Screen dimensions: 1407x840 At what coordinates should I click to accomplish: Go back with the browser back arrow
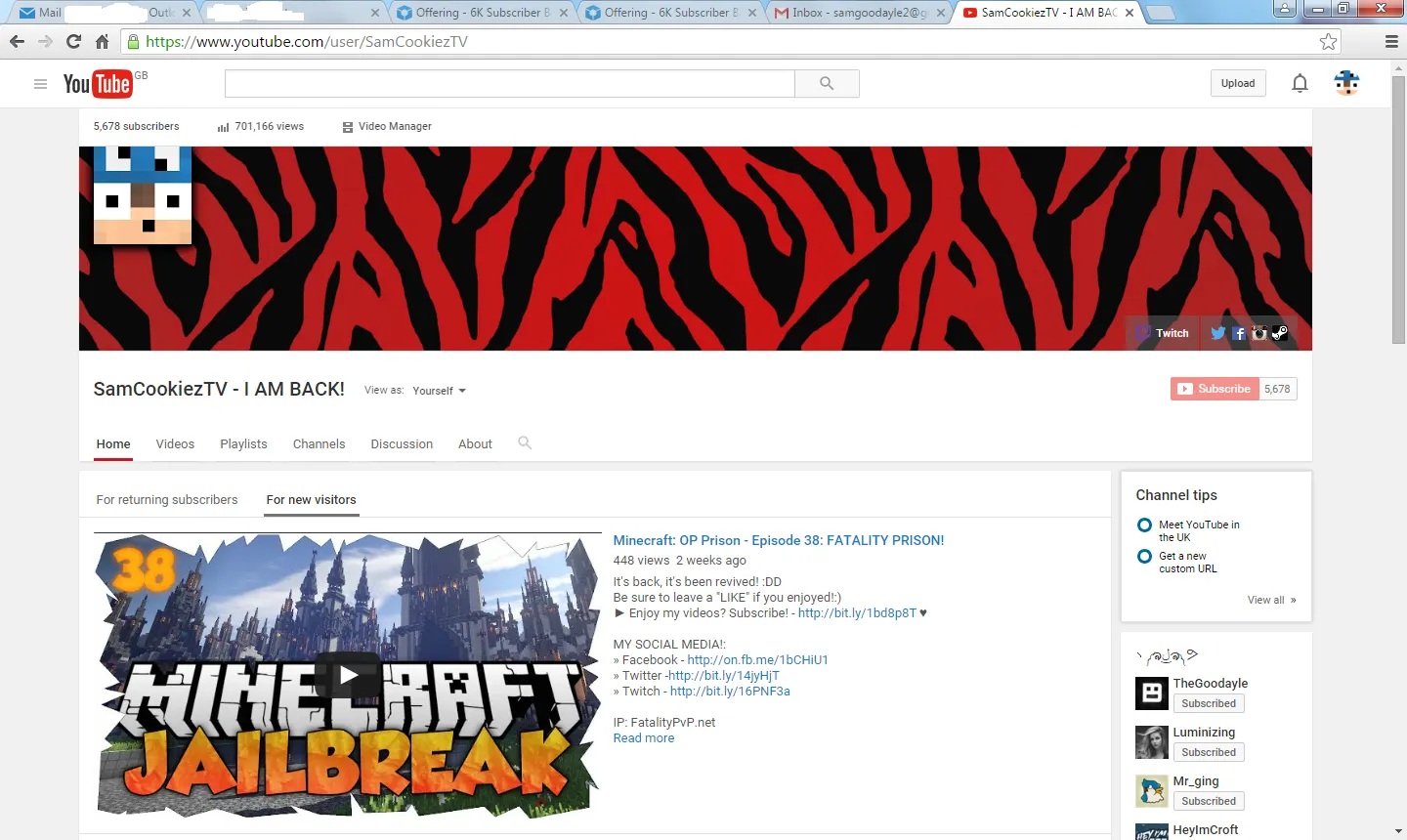17,41
